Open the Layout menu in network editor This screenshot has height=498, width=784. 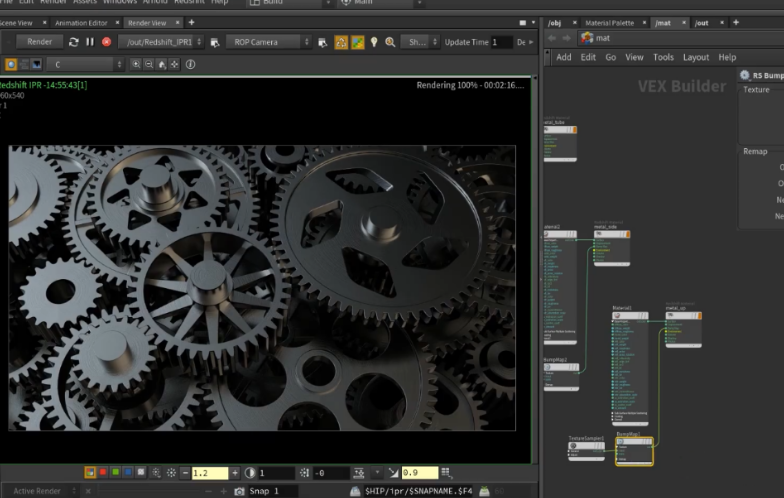695,57
